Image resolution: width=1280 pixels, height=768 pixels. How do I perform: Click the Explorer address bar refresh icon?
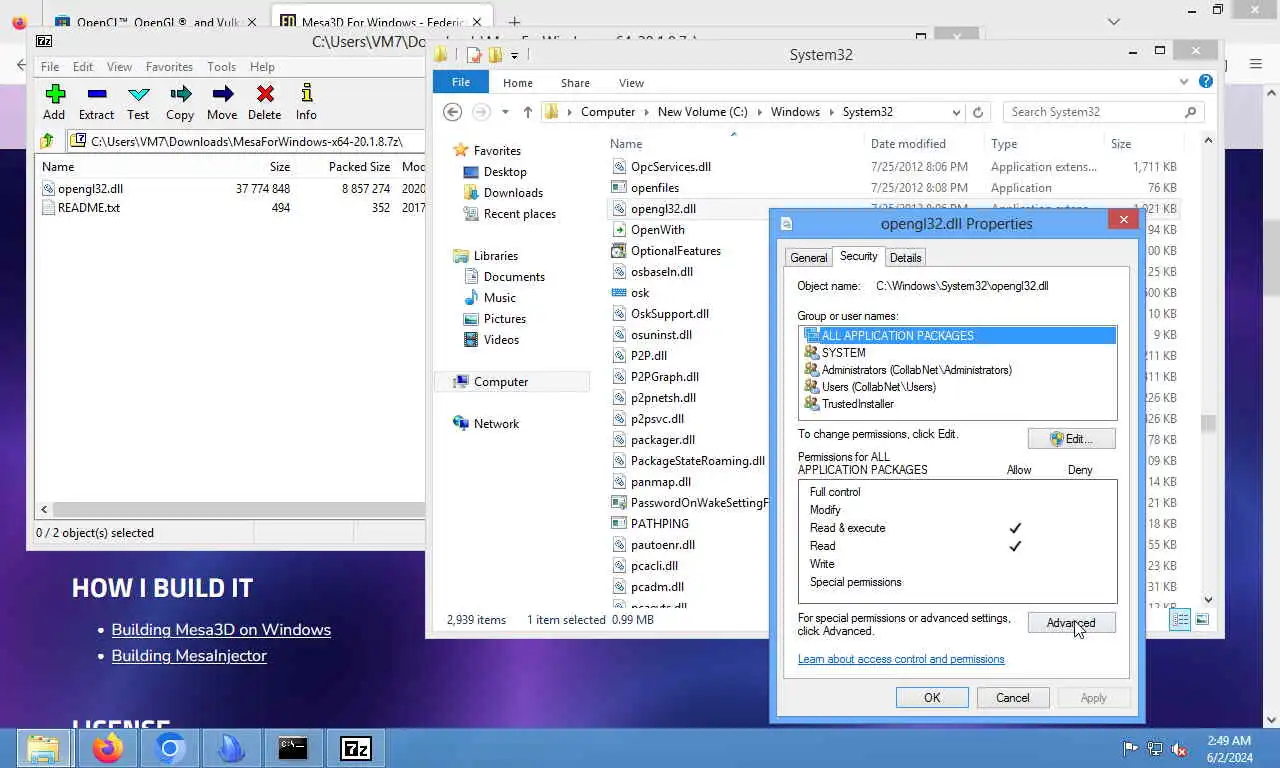pyautogui.click(x=978, y=112)
